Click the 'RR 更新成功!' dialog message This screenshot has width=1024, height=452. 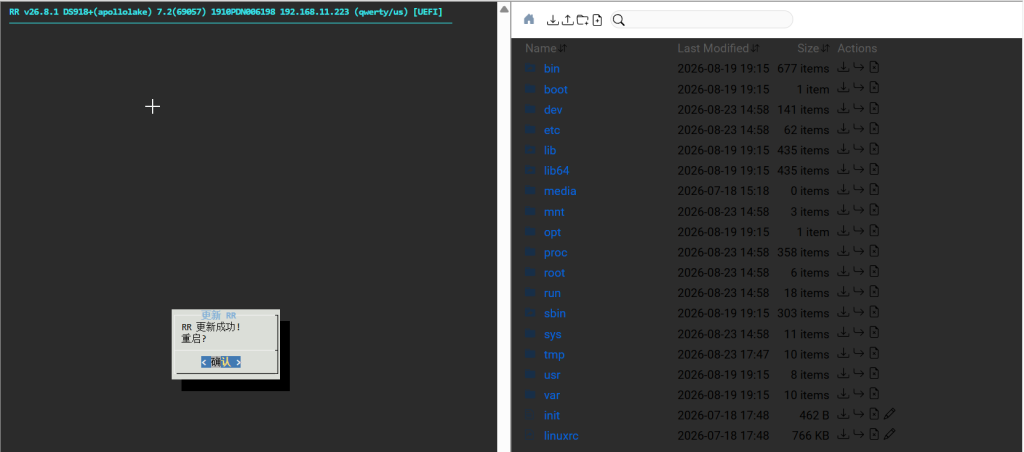211,327
